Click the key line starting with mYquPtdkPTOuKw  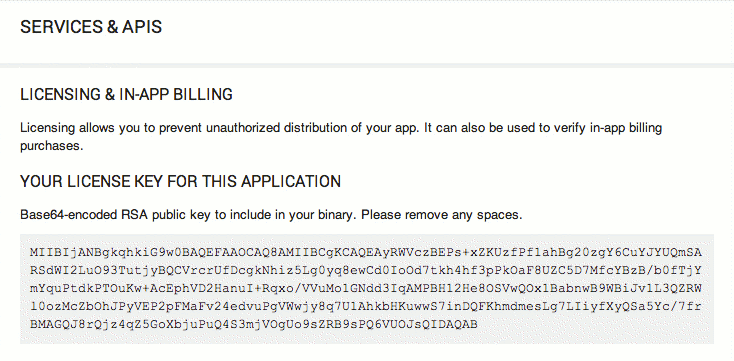click(366, 288)
